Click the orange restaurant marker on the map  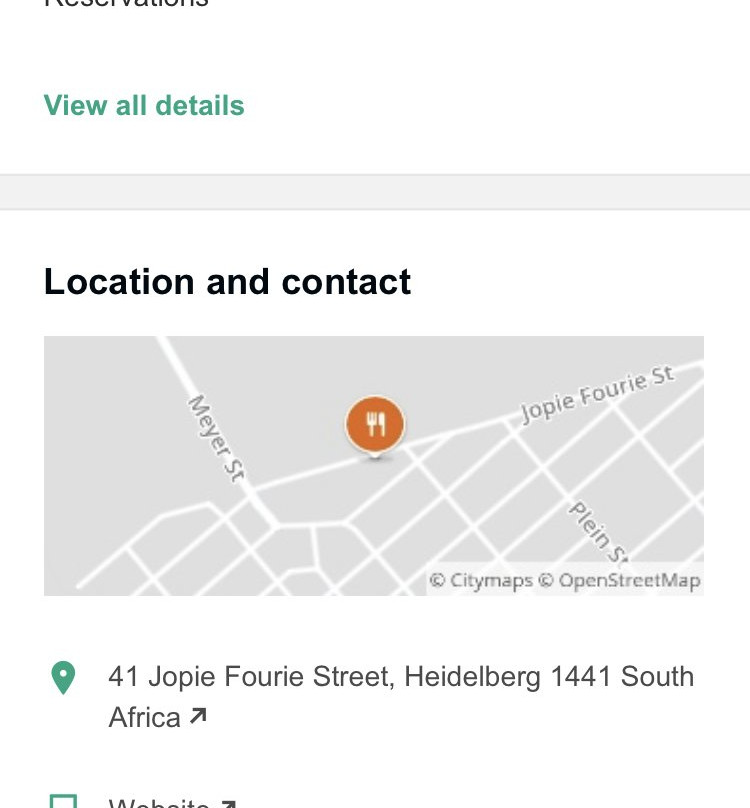pyautogui.click(x=375, y=424)
